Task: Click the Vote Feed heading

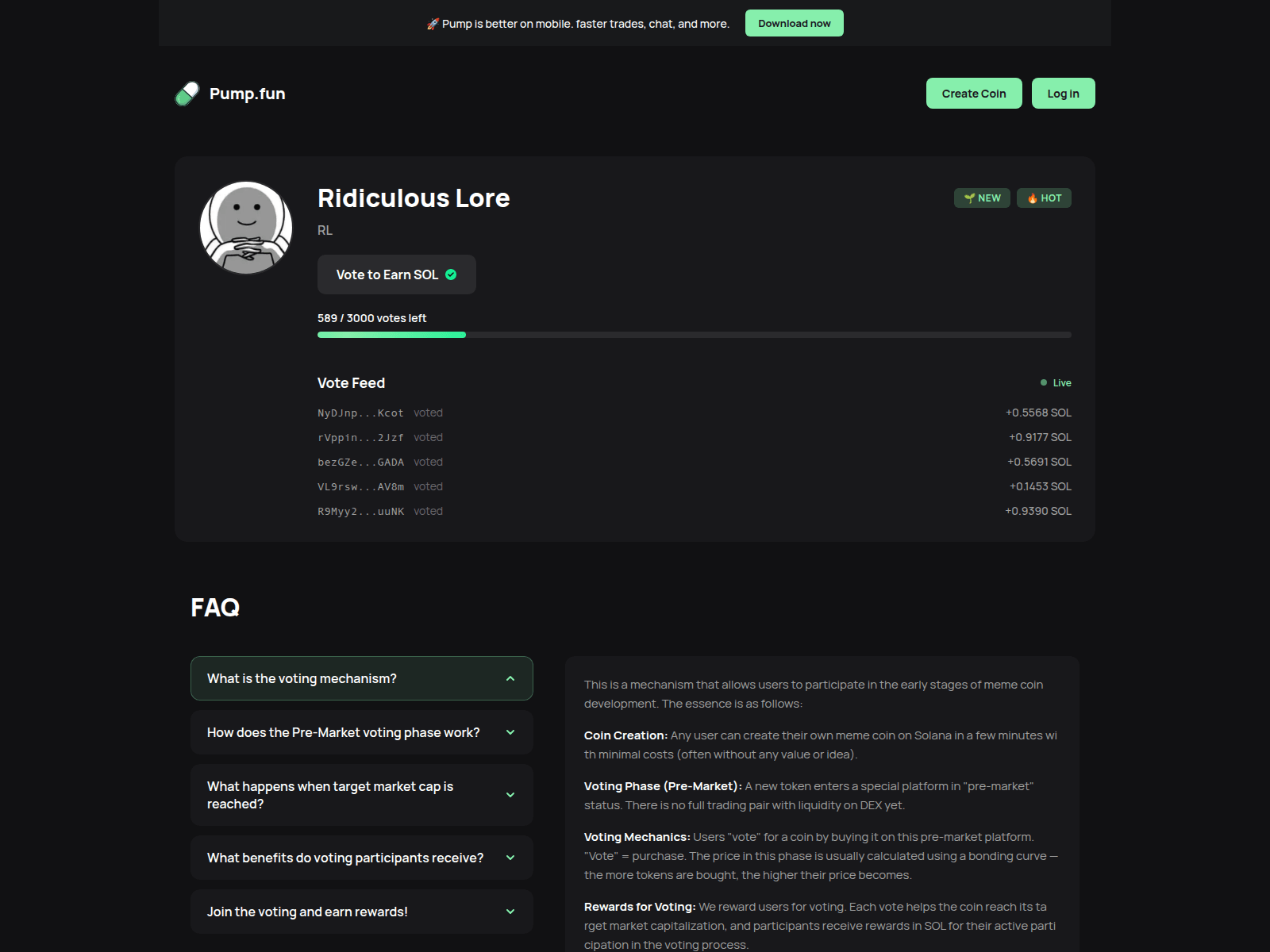Action: [x=352, y=383]
